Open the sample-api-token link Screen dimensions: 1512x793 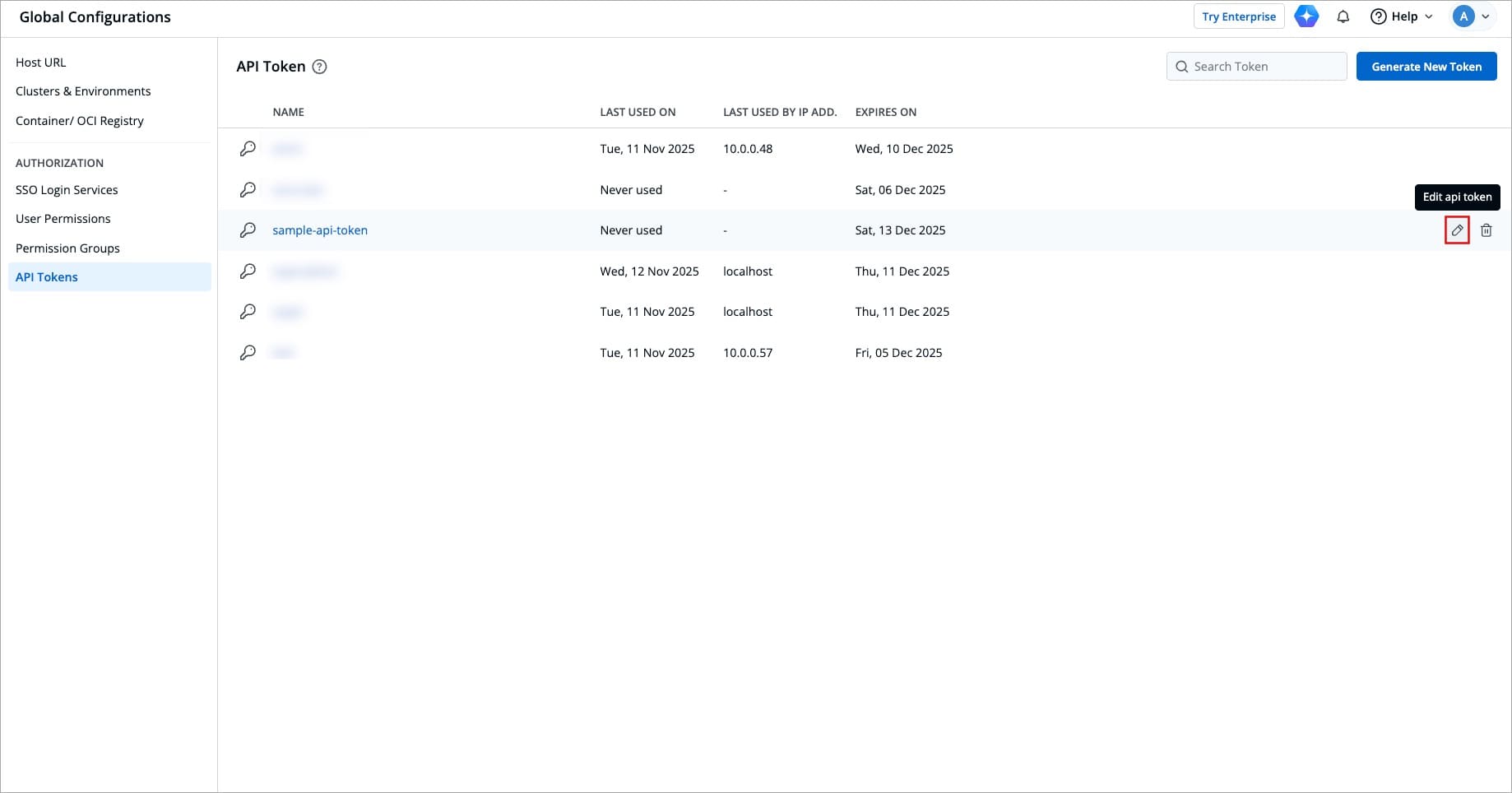320,230
